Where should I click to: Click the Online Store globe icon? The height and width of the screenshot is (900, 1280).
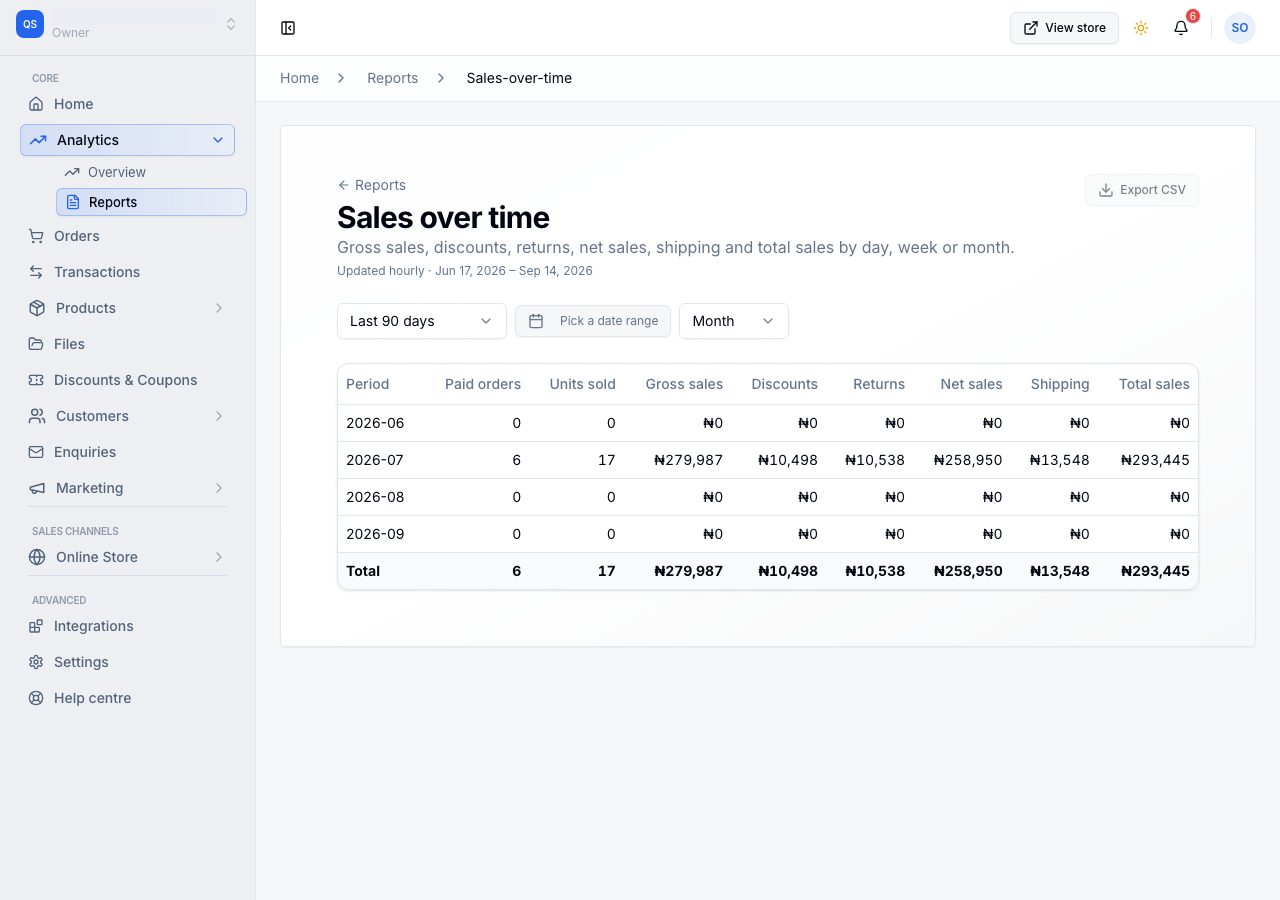tap(37, 557)
